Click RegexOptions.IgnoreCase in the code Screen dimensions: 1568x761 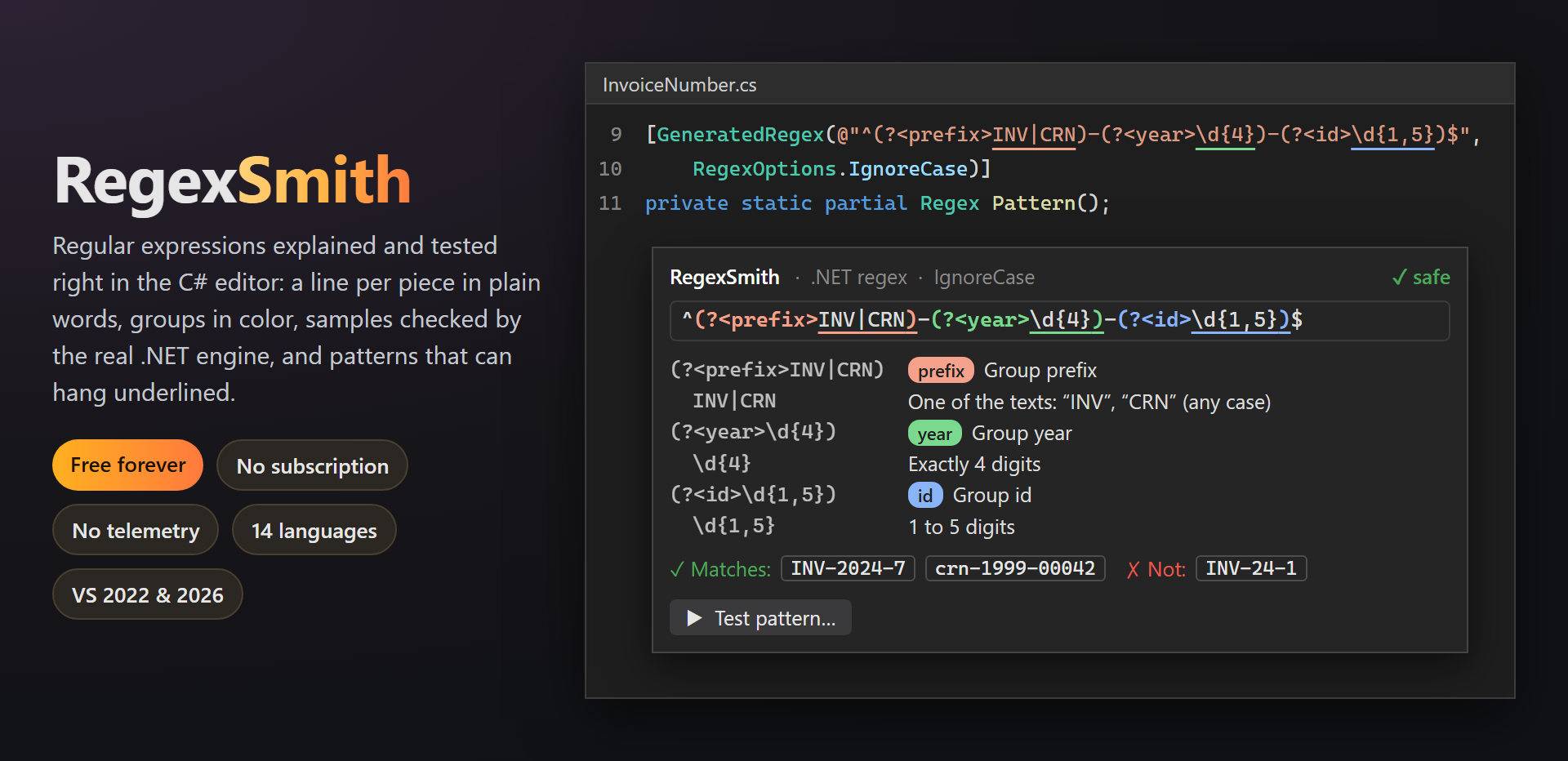click(x=830, y=169)
